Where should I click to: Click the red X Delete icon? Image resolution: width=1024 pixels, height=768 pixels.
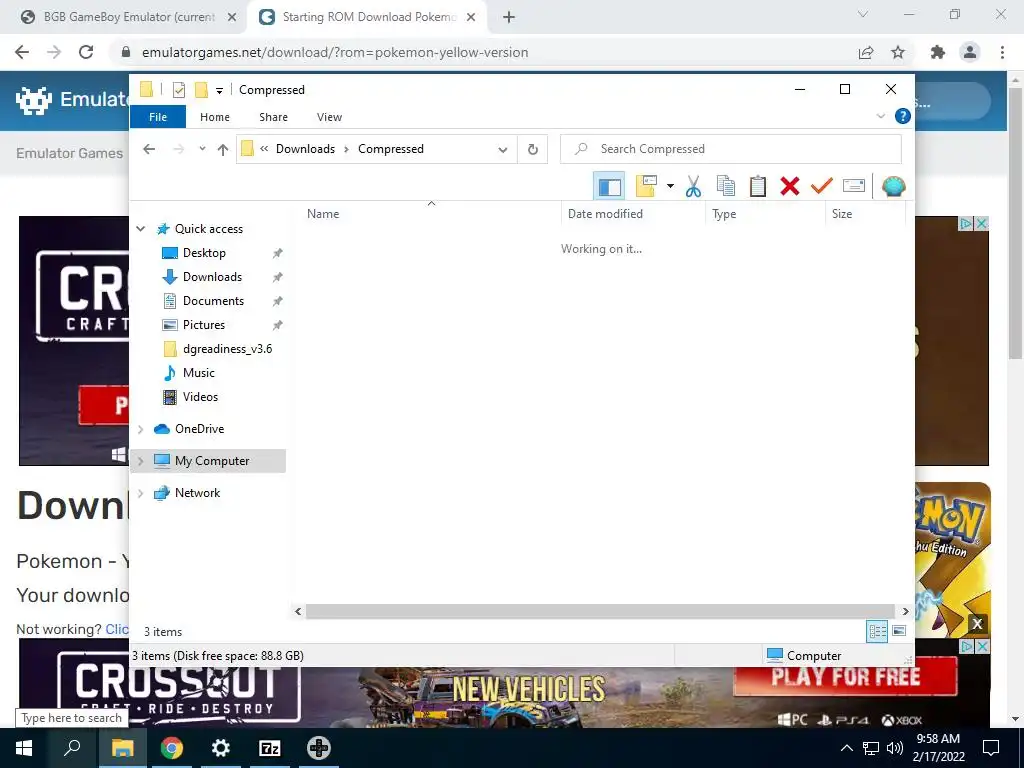pyautogui.click(x=790, y=187)
